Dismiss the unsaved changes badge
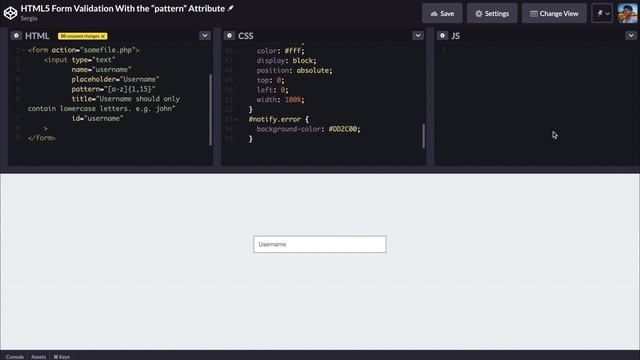This screenshot has height=360, width=640. tap(103, 36)
